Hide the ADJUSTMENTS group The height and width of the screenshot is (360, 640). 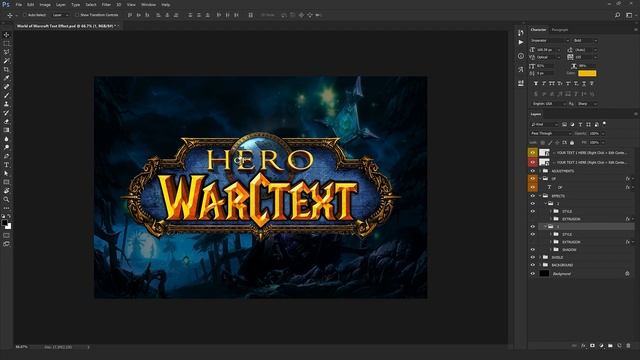533,171
